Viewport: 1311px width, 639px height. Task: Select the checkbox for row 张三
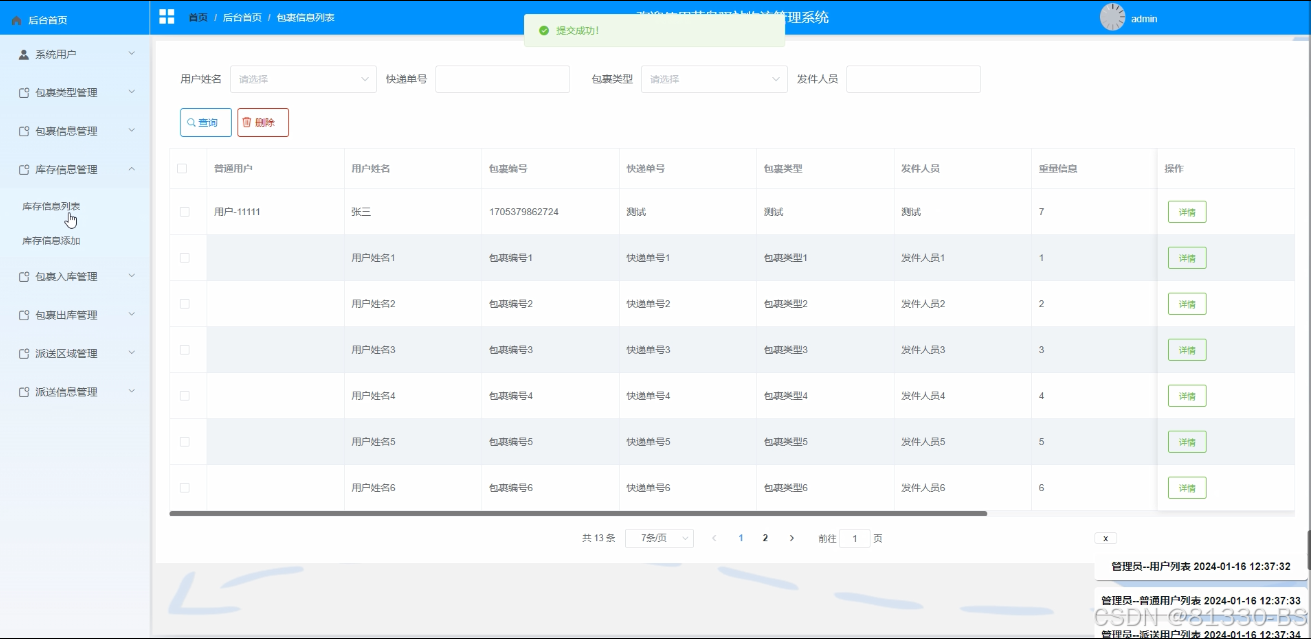coord(184,212)
